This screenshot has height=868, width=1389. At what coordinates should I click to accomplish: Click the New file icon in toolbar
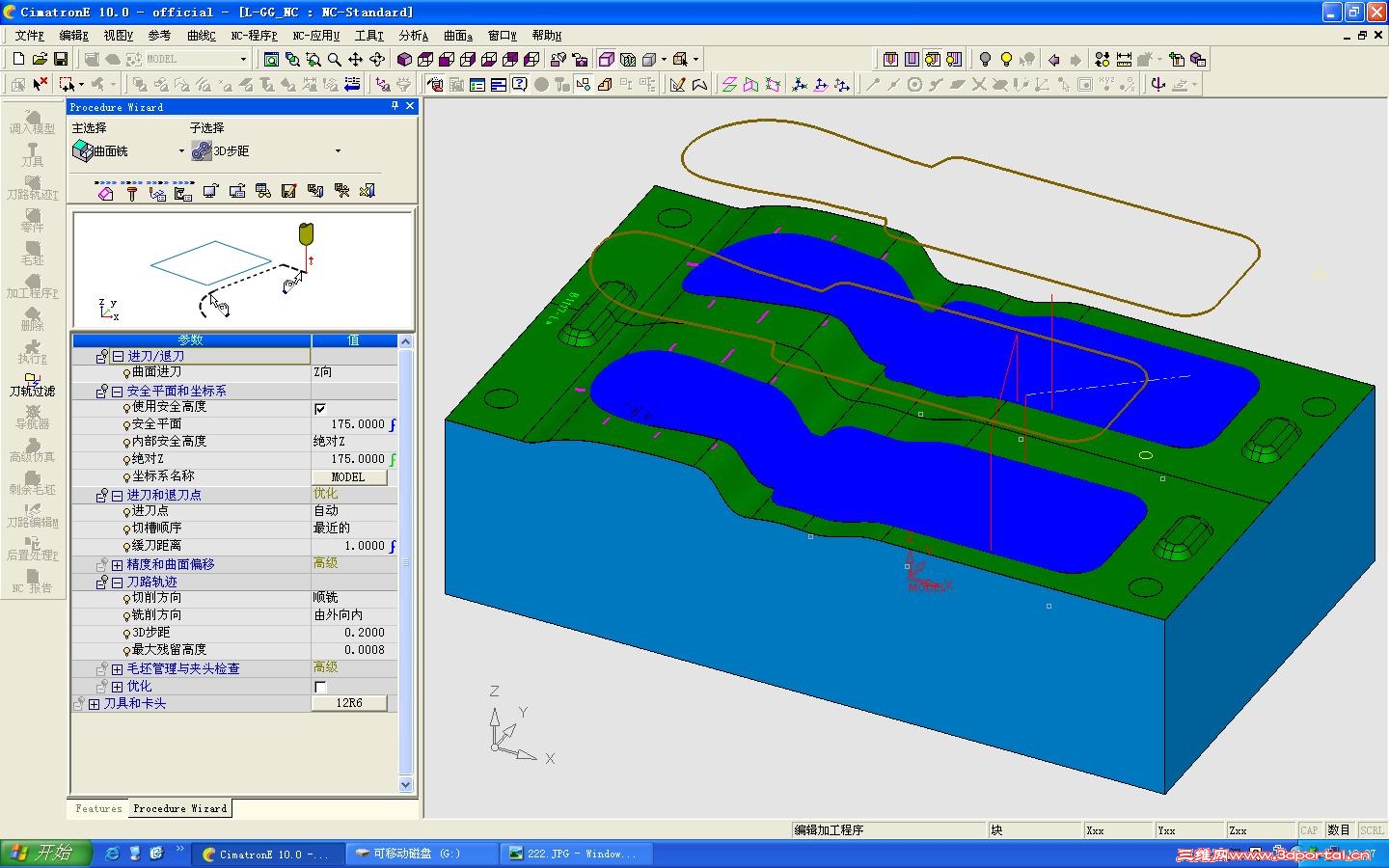(x=18, y=60)
